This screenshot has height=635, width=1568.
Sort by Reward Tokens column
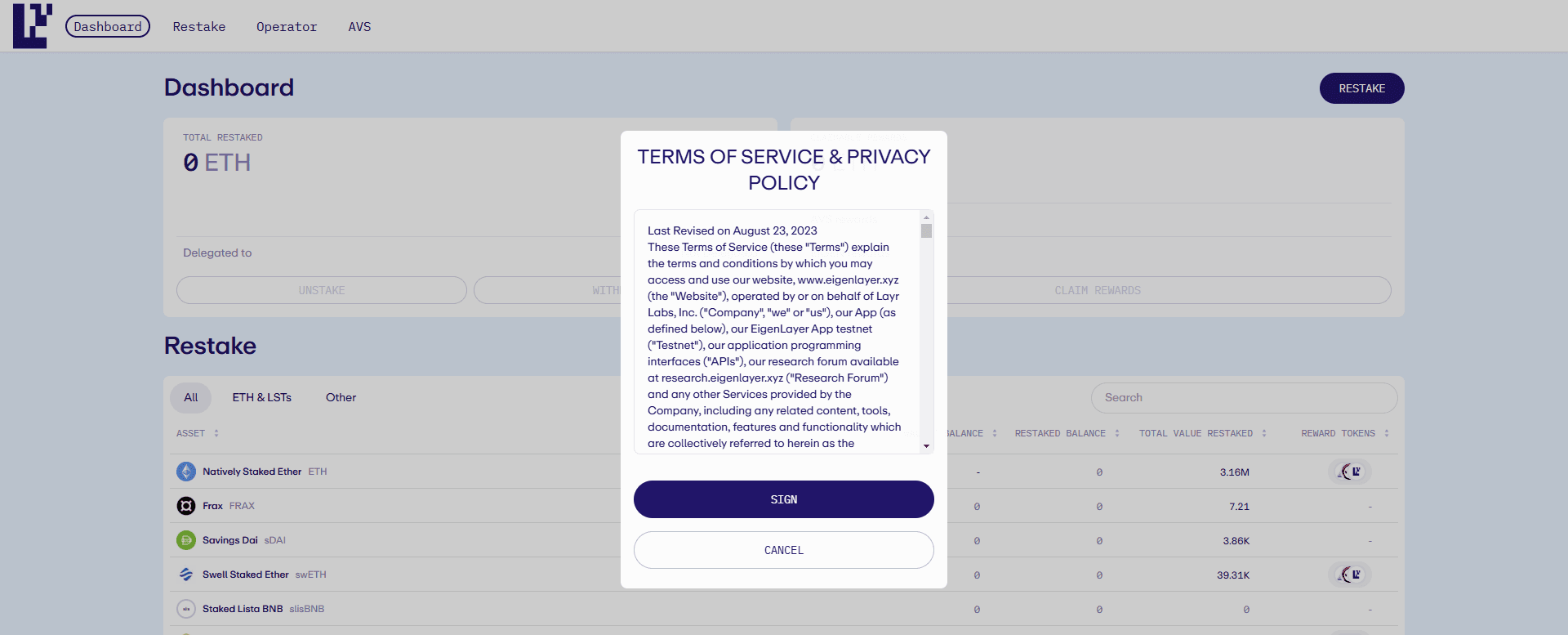point(1387,433)
